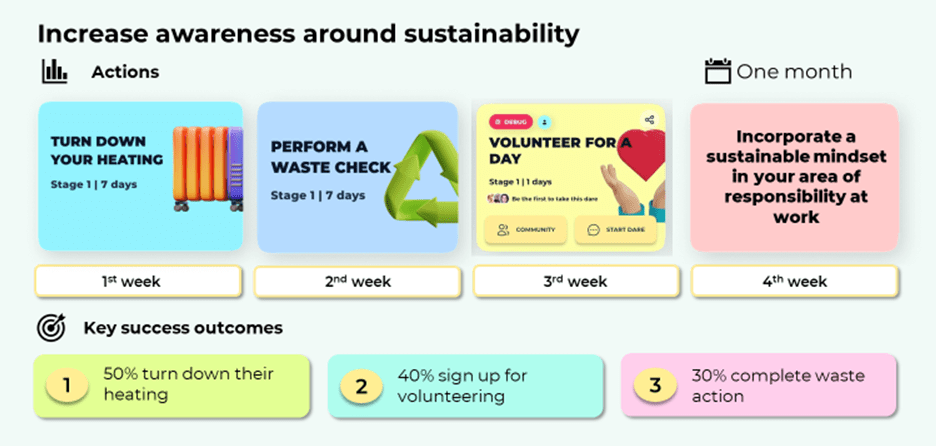Click the share icon on Volunteer card
This screenshot has height=446, width=936.
[649, 119]
